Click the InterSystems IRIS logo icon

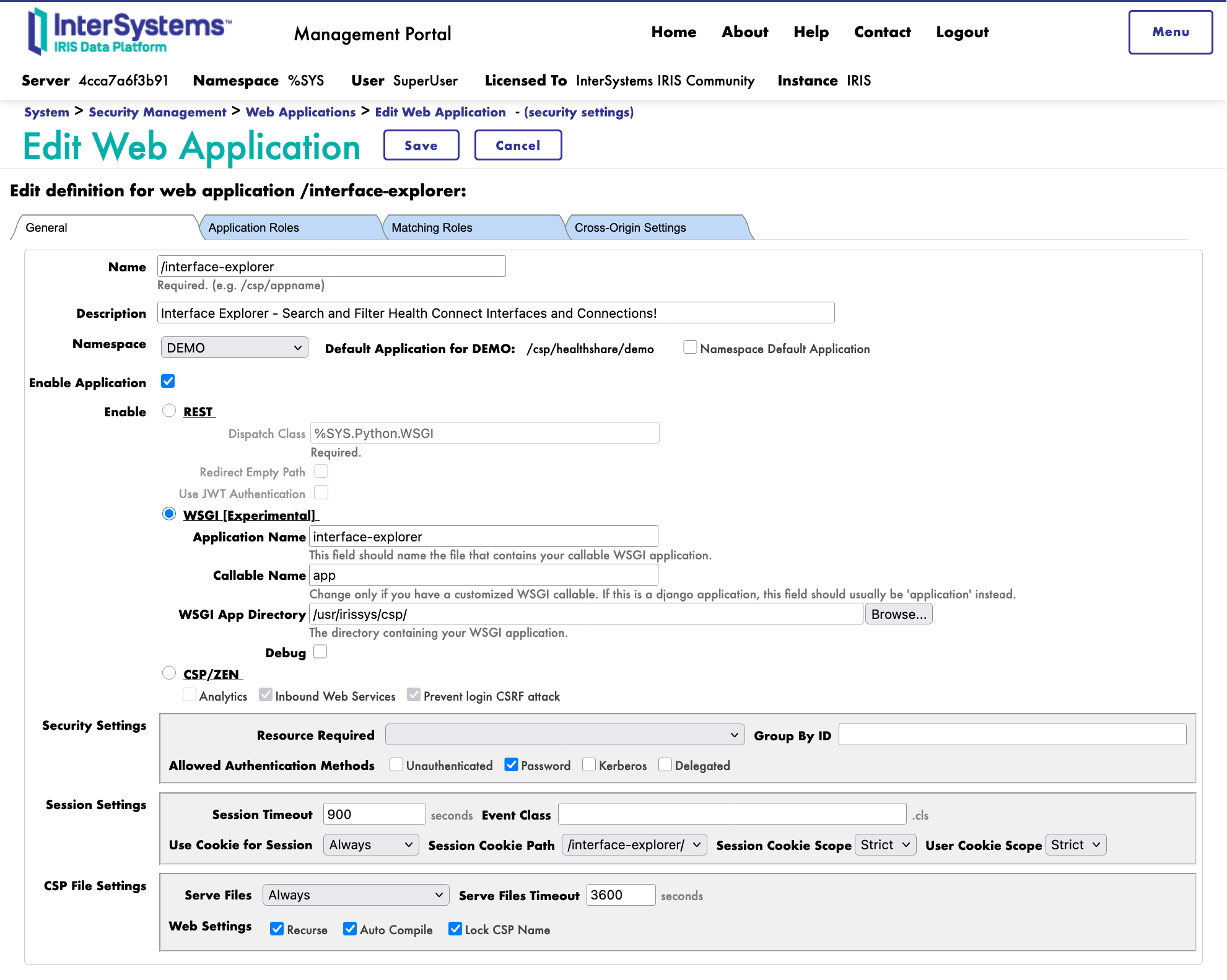pos(38,31)
